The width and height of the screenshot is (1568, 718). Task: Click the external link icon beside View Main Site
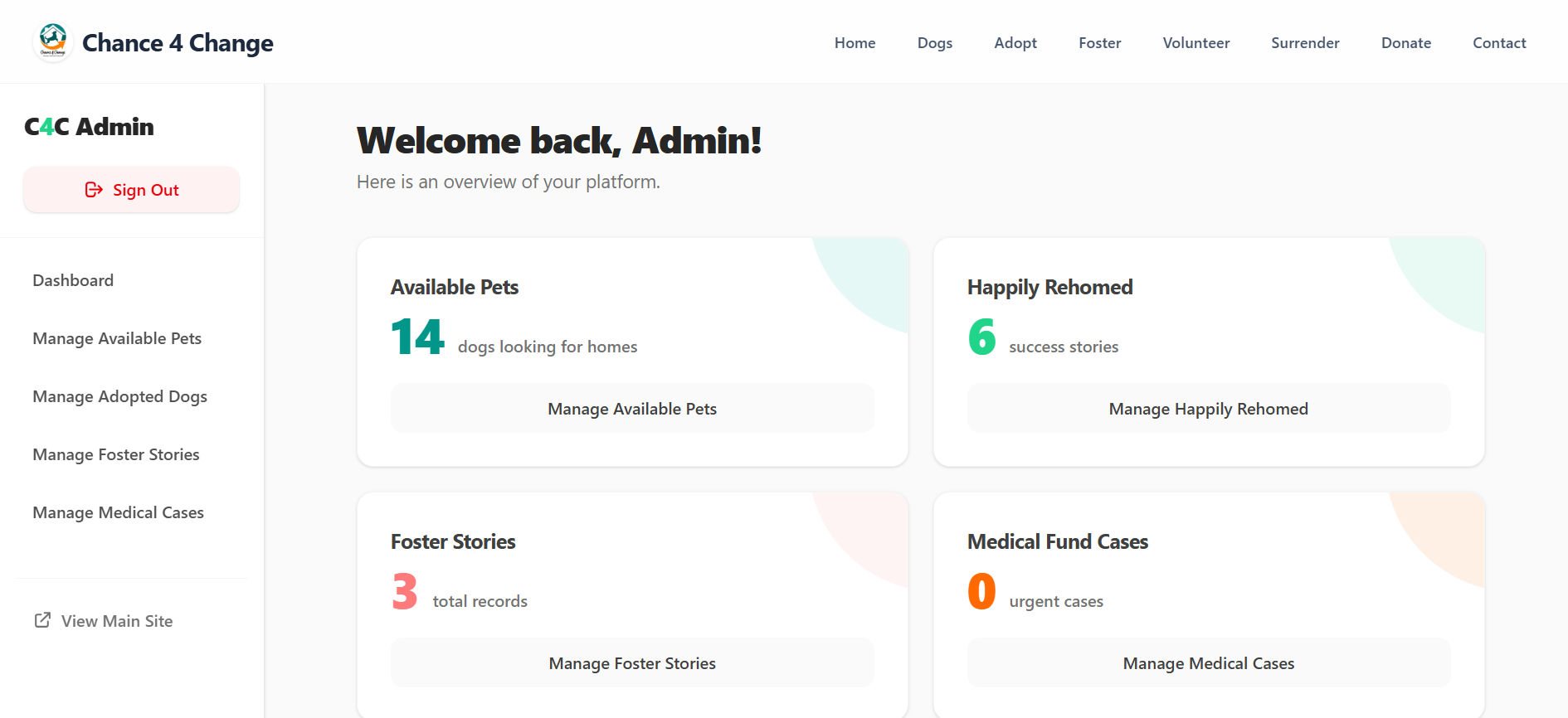(42, 620)
